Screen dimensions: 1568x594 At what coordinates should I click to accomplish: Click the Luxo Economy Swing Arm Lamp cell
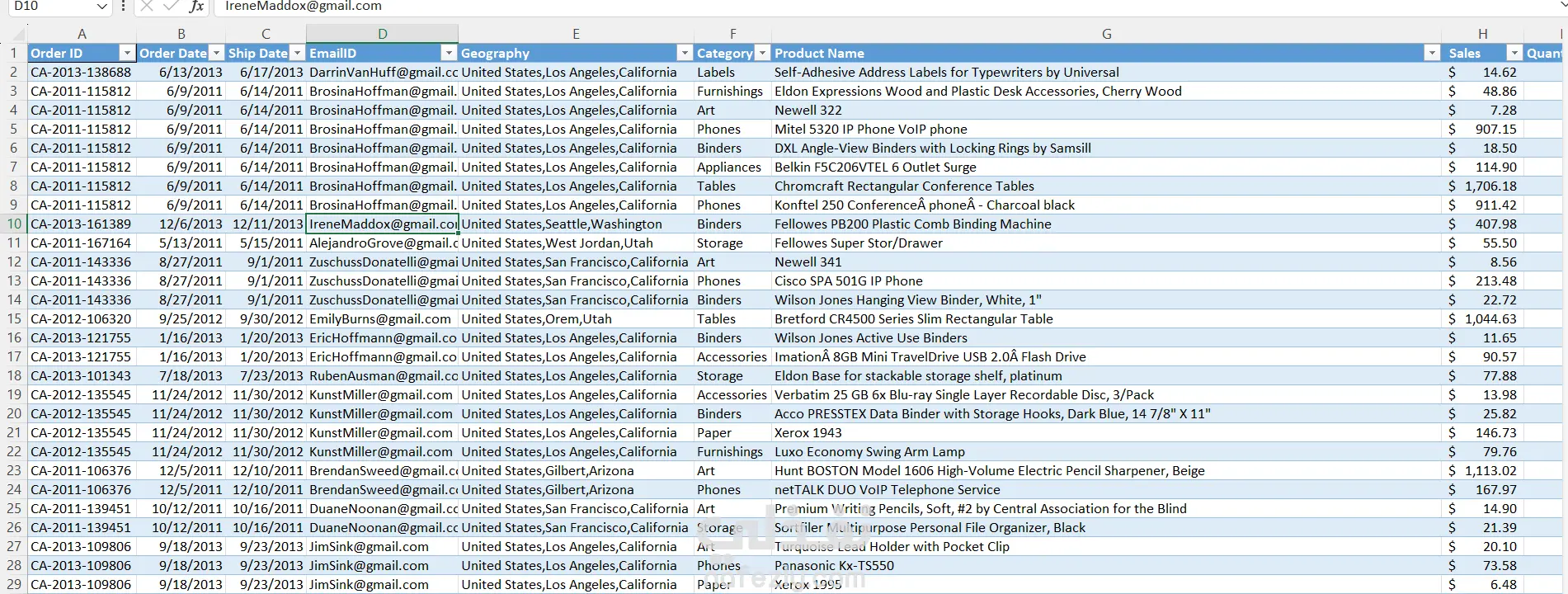coord(1107,451)
